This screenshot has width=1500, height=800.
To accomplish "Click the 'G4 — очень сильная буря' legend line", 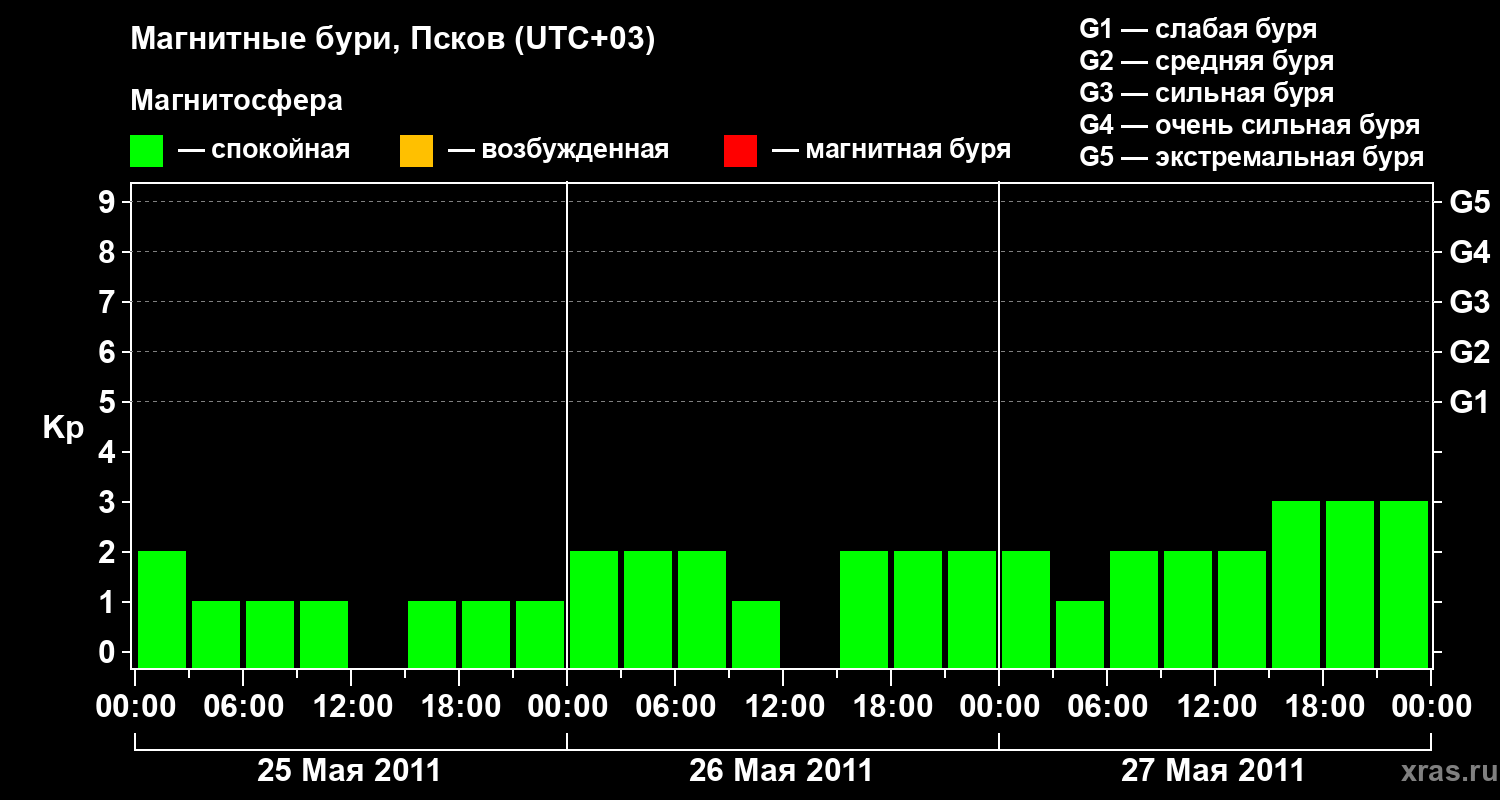I will 1250,125.
